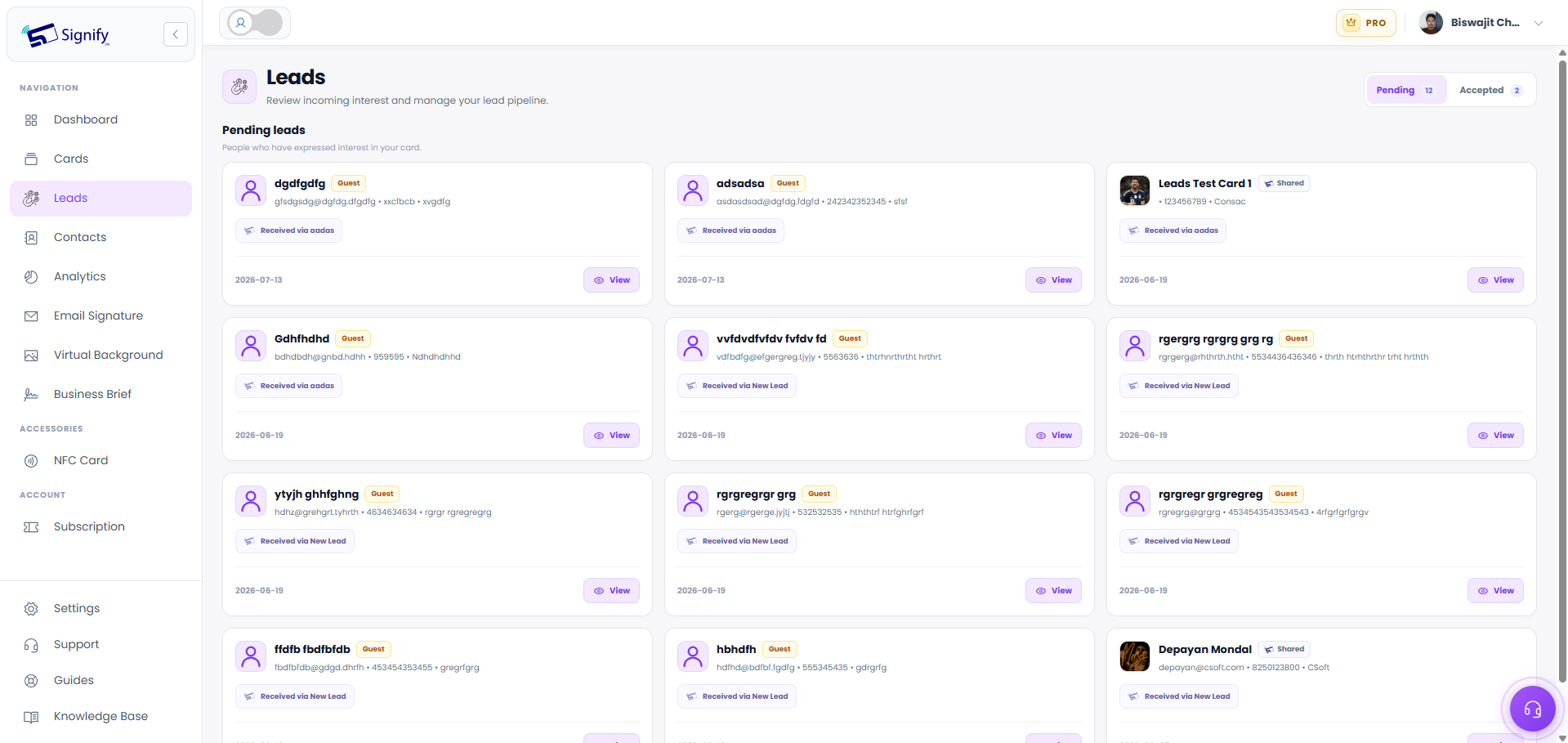Click the Subscription ticket icon
Image resolution: width=1568 pixels, height=743 pixels.
pyautogui.click(x=31, y=527)
